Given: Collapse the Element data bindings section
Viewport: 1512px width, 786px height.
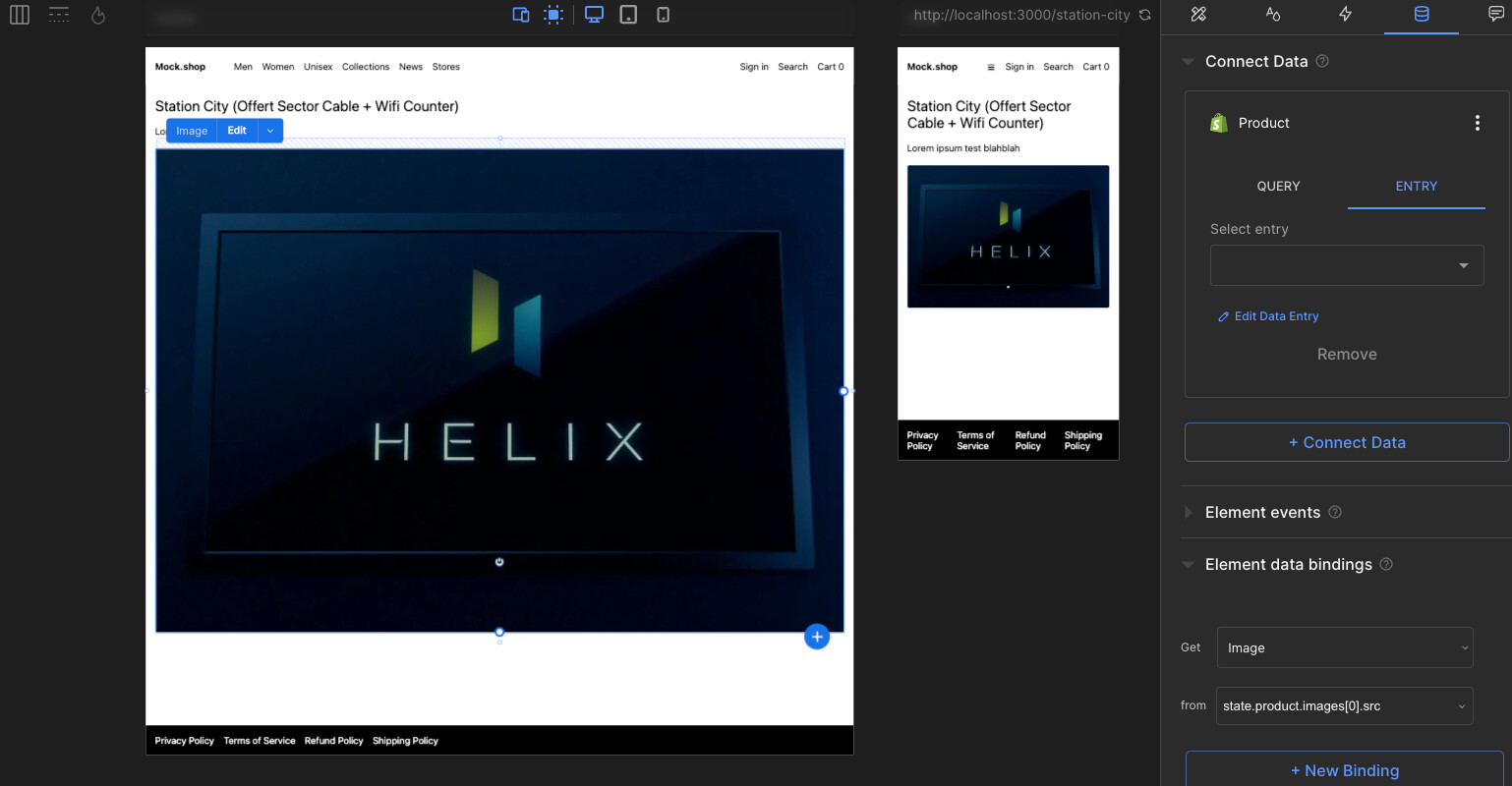Looking at the screenshot, I should [1188, 564].
